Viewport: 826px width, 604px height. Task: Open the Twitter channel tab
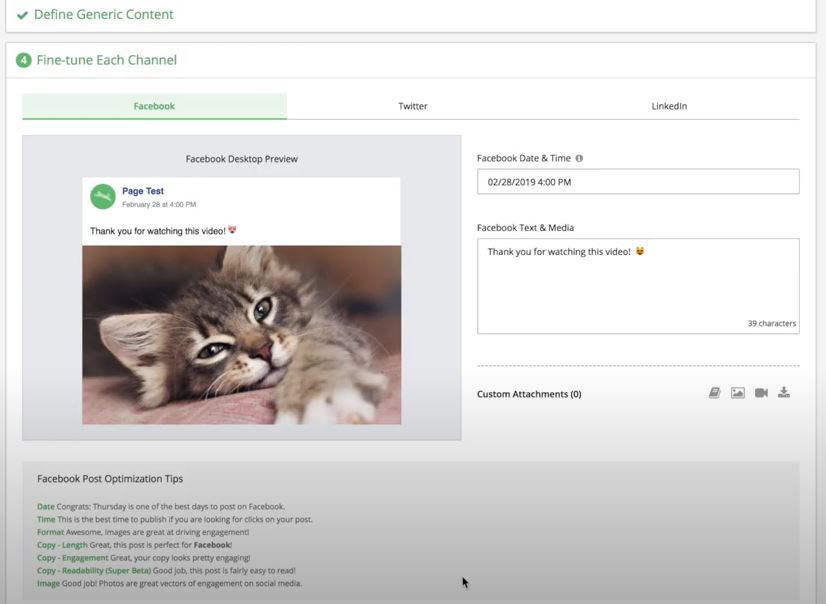pyautogui.click(x=413, y=106)
